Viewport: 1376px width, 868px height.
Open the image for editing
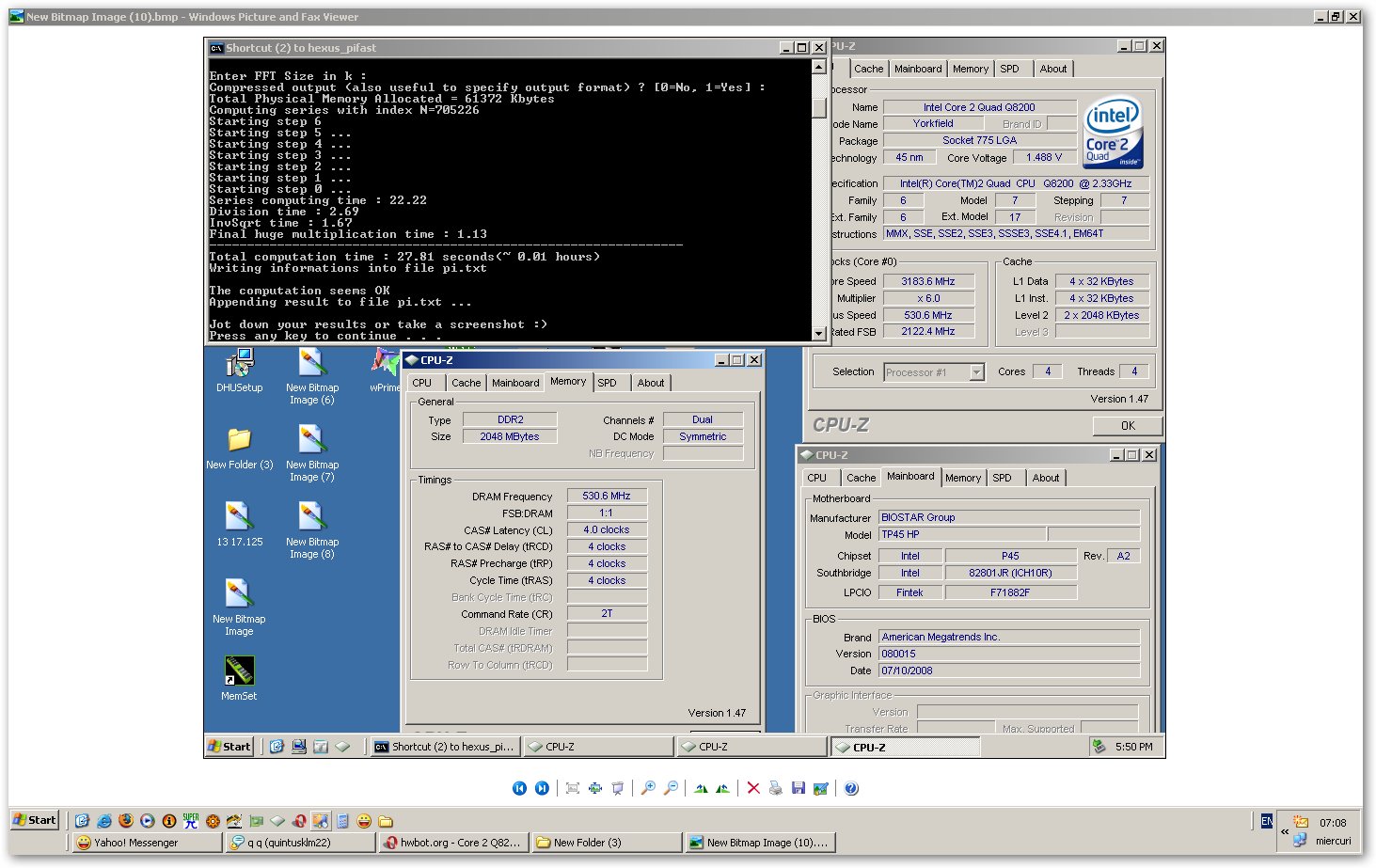click(821, 788)
